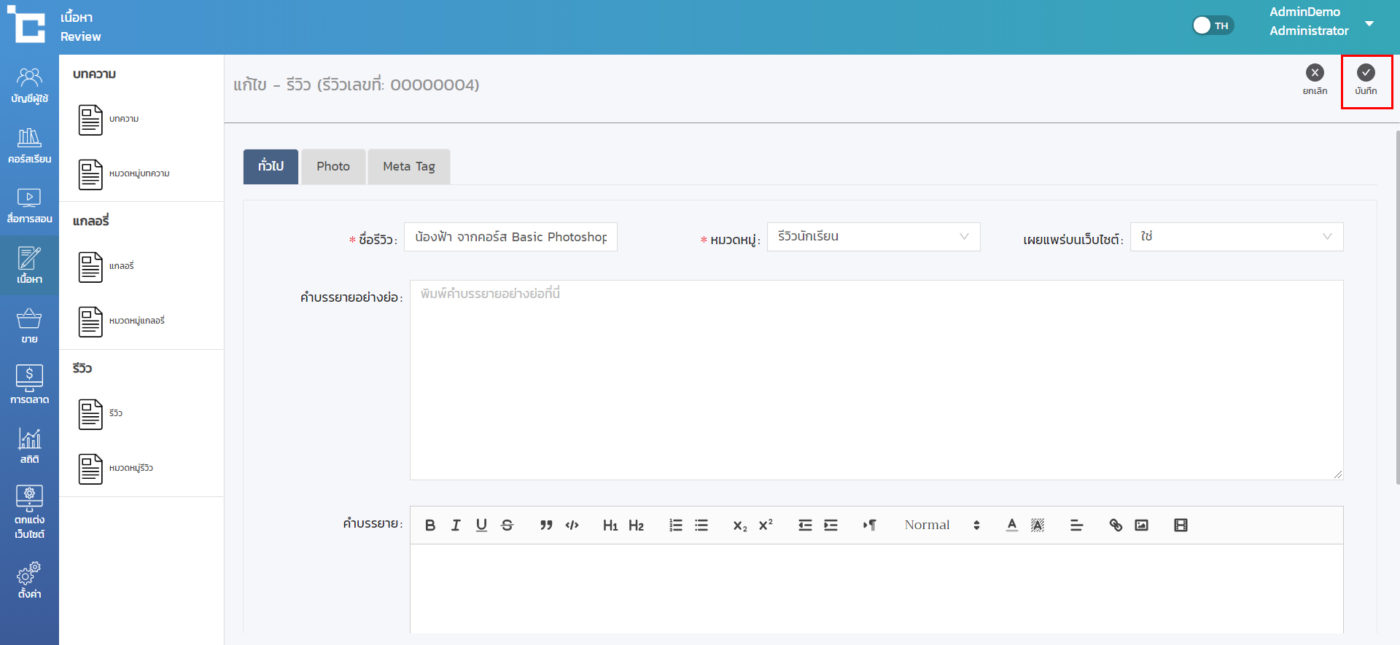The width and height of the screenshot is (1400, 645).
Task: Open the settings gear in the sidebar
Action: pos(29,580)
